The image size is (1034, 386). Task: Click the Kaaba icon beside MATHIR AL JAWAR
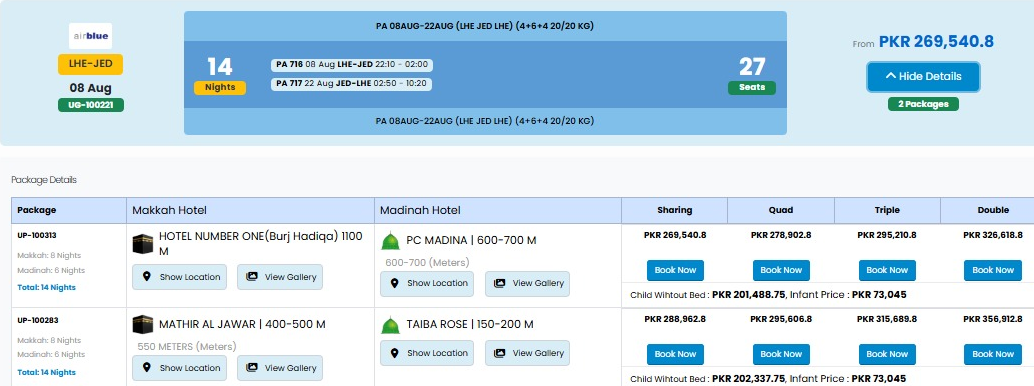pyautogui.click(x=143, y=325)
